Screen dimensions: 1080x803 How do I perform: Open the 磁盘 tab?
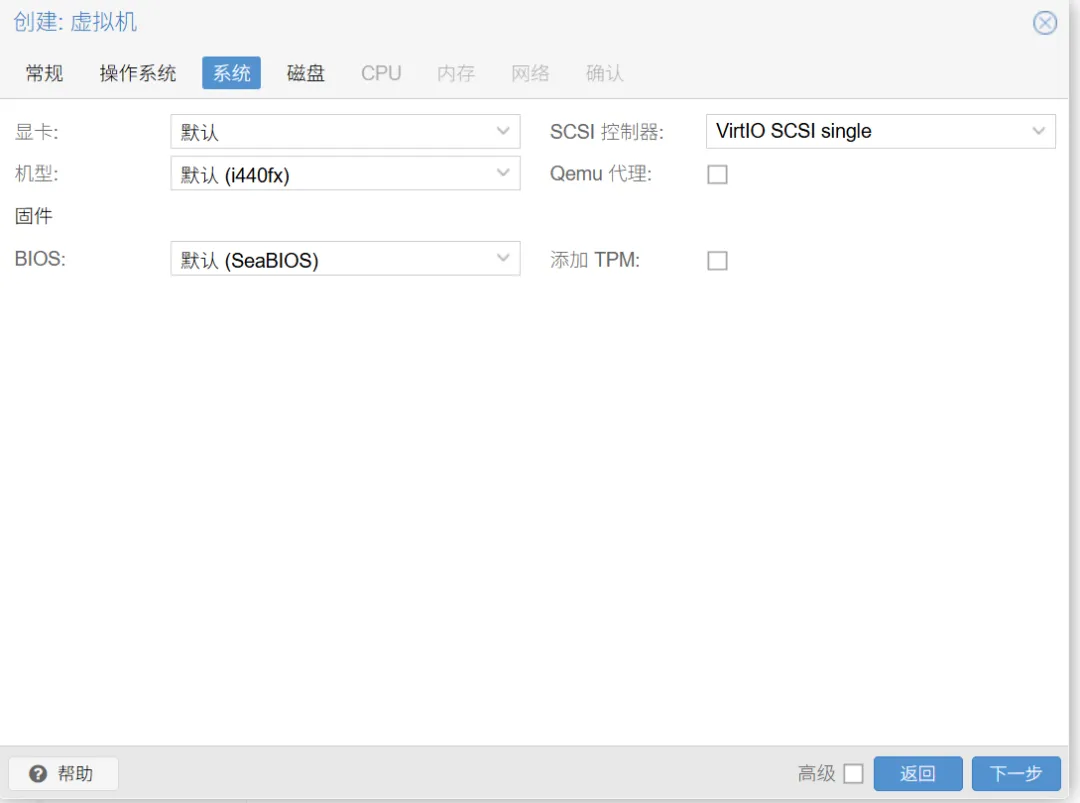coord(306,73)
